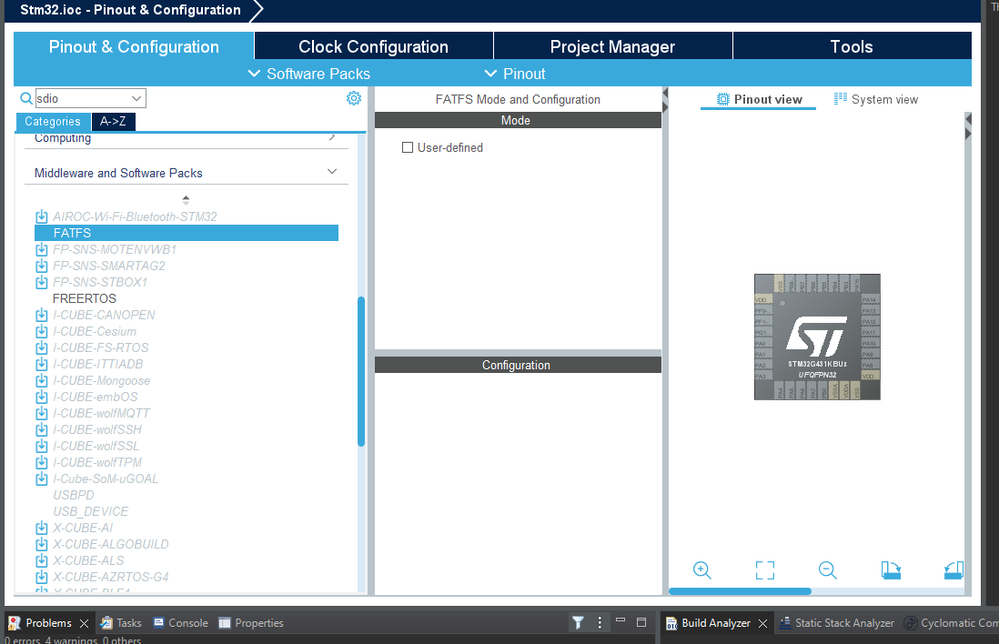999x644 pixels.
Task: Click download icon next to I-CUBE-Cesium
Action: (41, 331)
